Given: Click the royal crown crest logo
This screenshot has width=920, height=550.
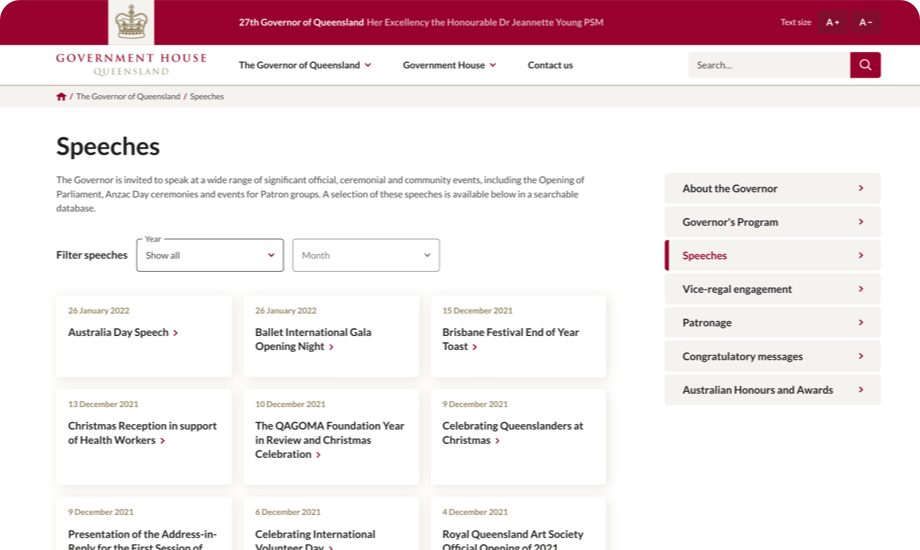Looking at the screenshot, I should [x=130, y=22].
